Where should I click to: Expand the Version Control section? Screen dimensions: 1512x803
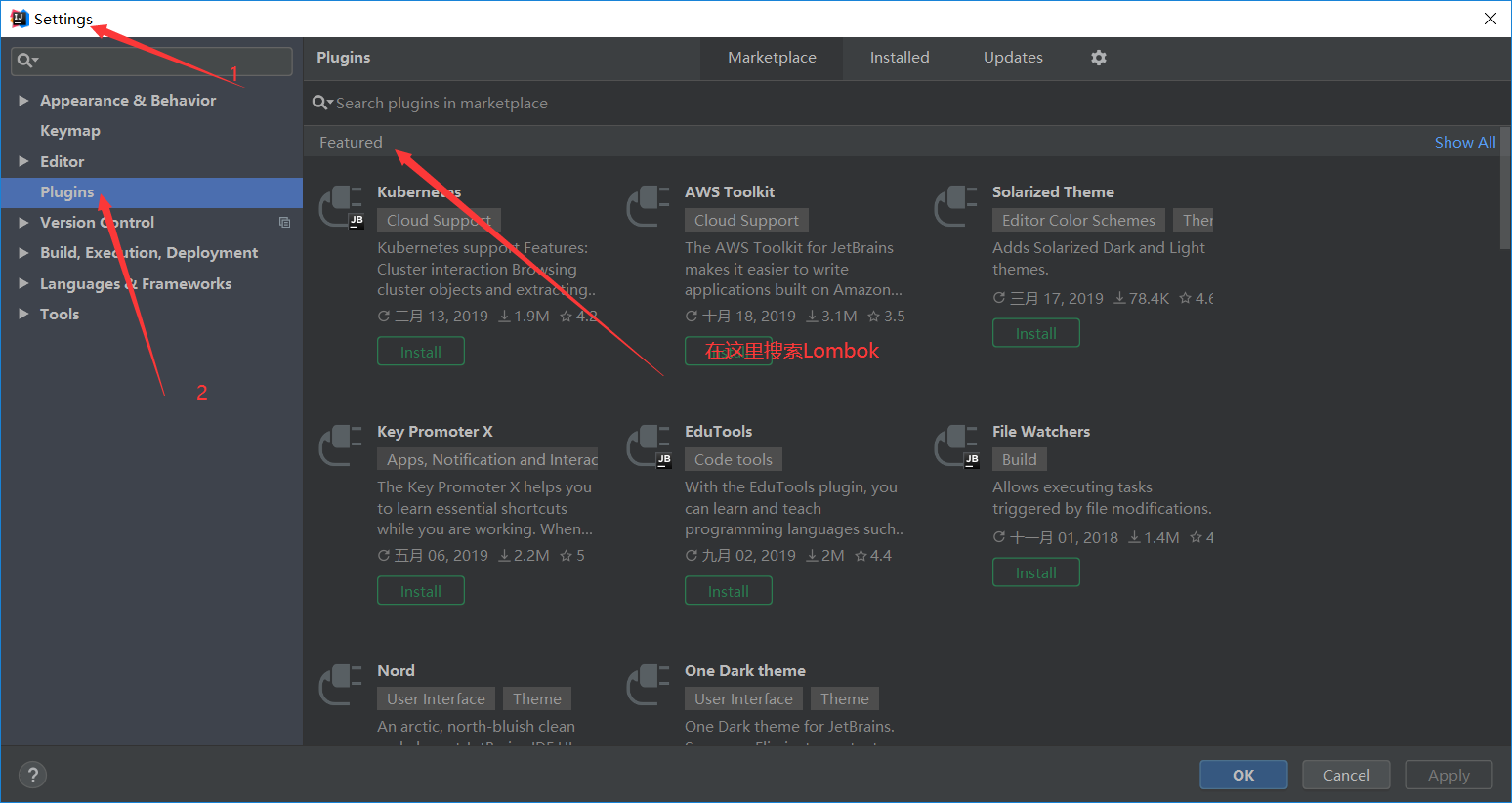coord(23,222)
